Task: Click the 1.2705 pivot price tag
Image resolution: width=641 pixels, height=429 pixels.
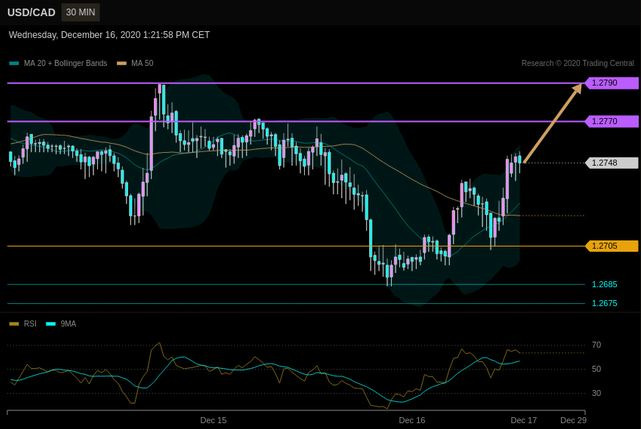Action: click(x=611, y=246)
